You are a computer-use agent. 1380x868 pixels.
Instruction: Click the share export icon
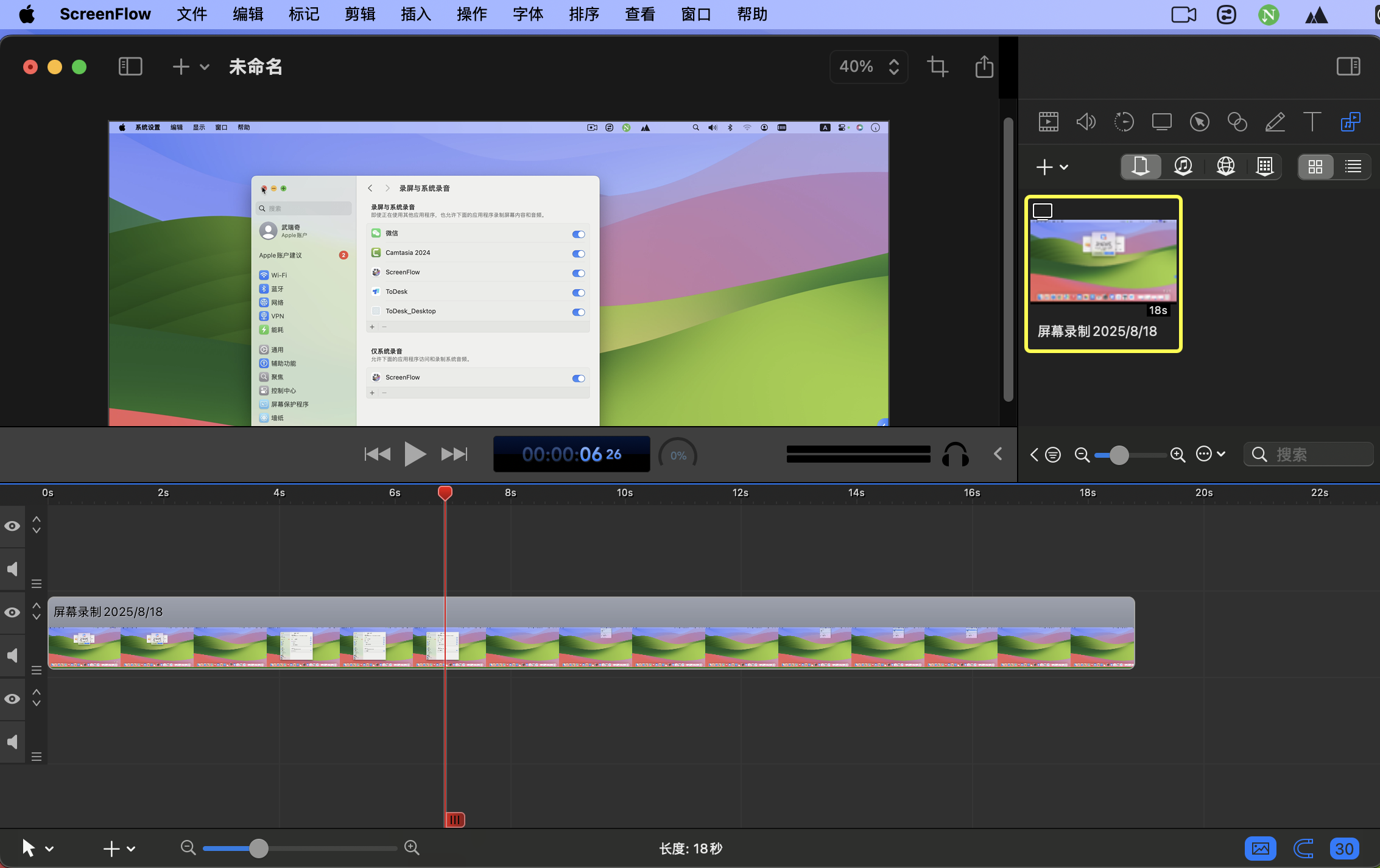click(x=984, y=66)
